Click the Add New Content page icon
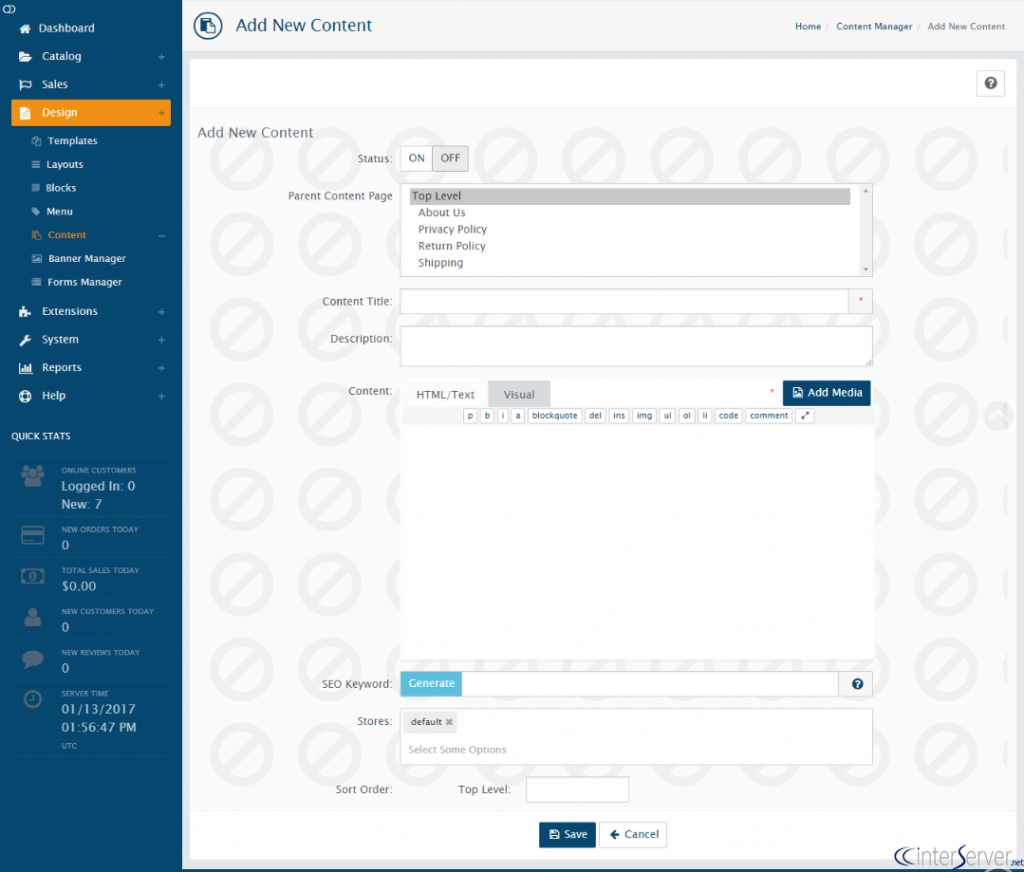Viewport: 1024px width, 872px height. [x=208, y=25]
